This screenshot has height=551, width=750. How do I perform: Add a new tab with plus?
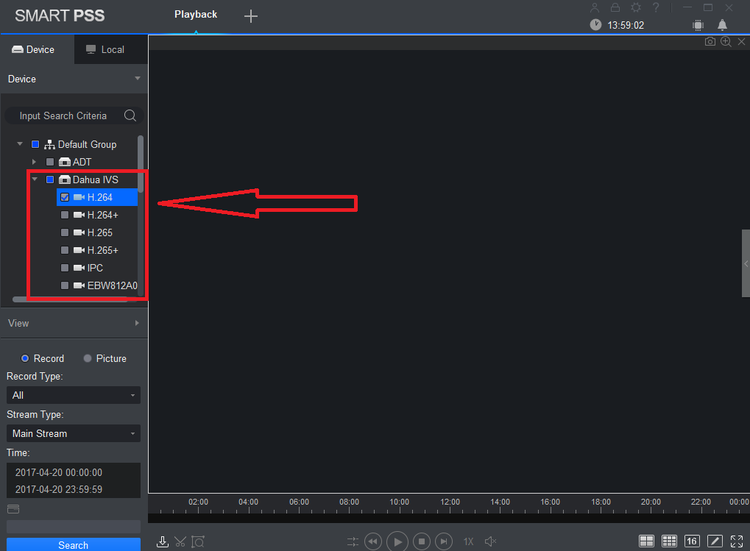pyautogui.click(x=251, y=16)
